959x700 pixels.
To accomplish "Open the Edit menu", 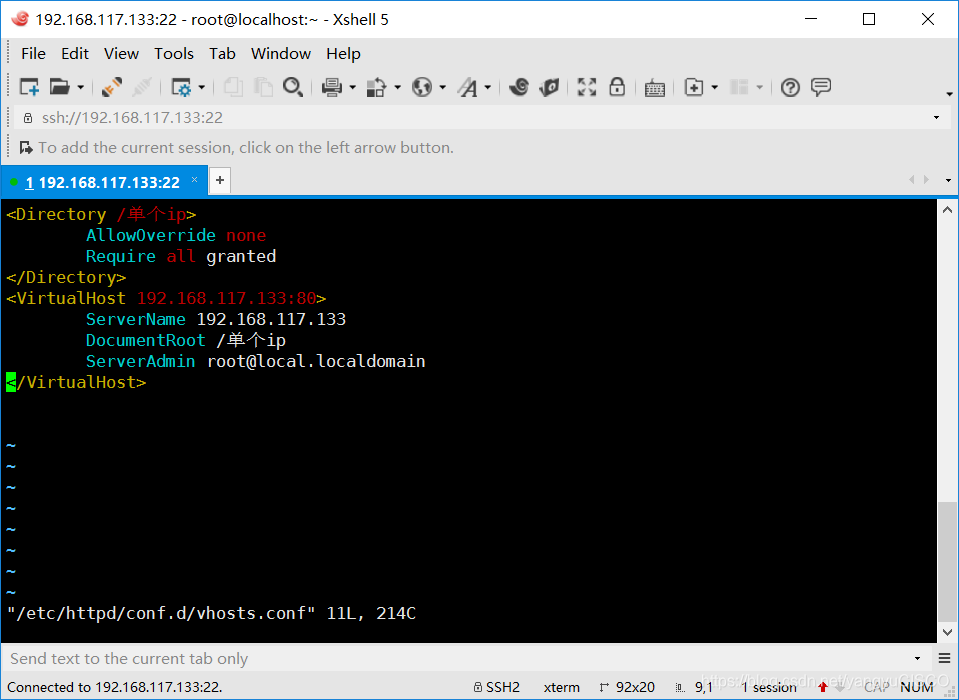I will click(75, 54).
